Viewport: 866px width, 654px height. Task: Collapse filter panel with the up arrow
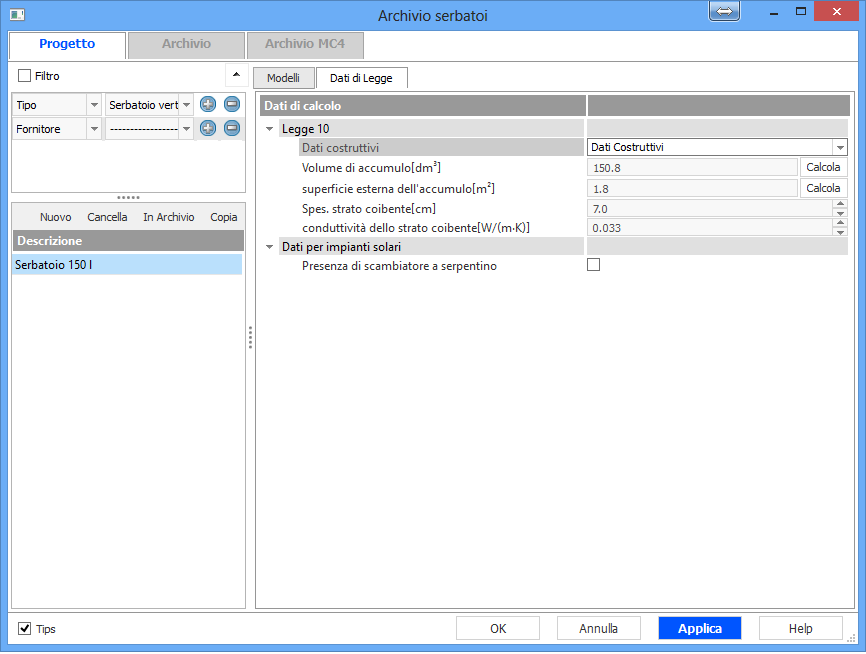pos(235,75)
